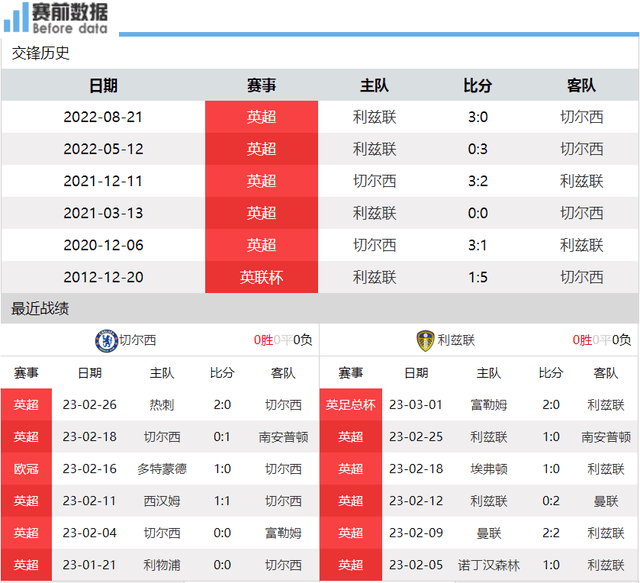Click 南安普顿 in Chelsea's 23-02-18 row
The image size is (640, 583).
[283, 437]
